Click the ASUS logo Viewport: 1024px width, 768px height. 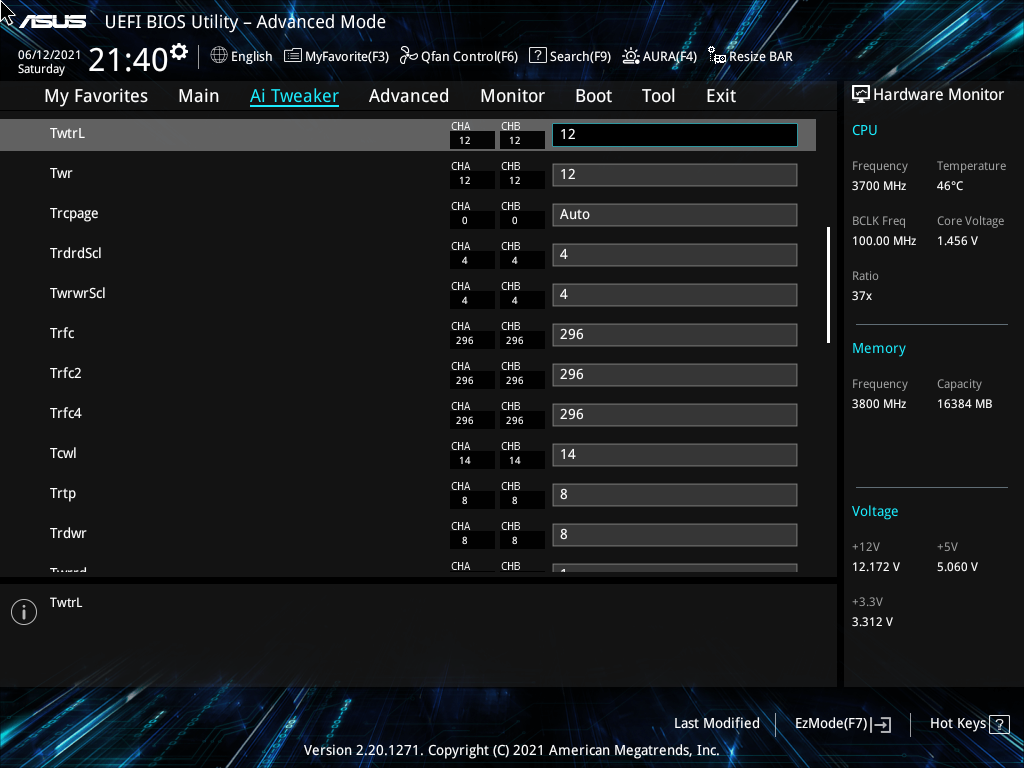pyautogui.click(x=52, y=22)
